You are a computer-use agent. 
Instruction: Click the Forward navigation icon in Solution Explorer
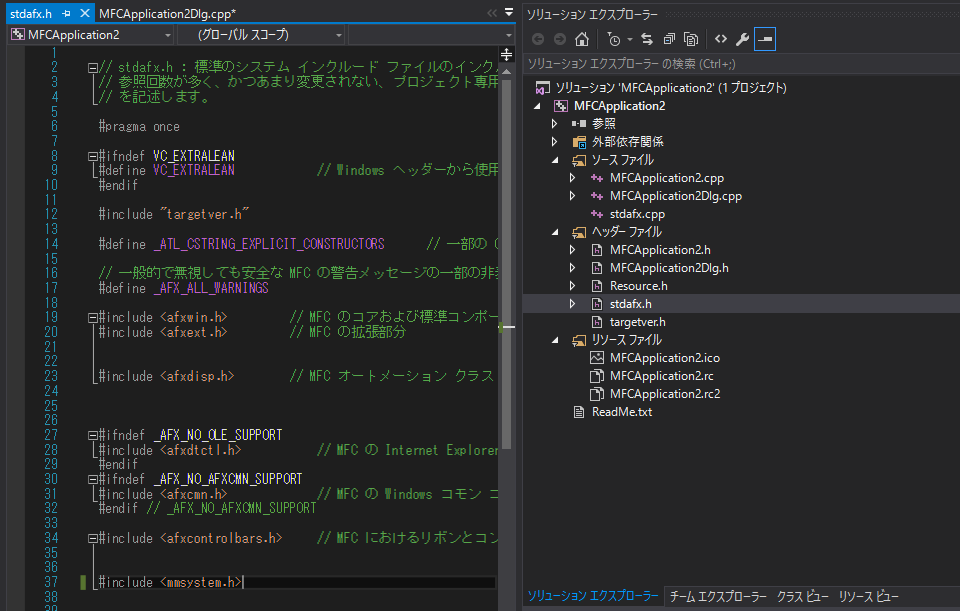point(560,39)
